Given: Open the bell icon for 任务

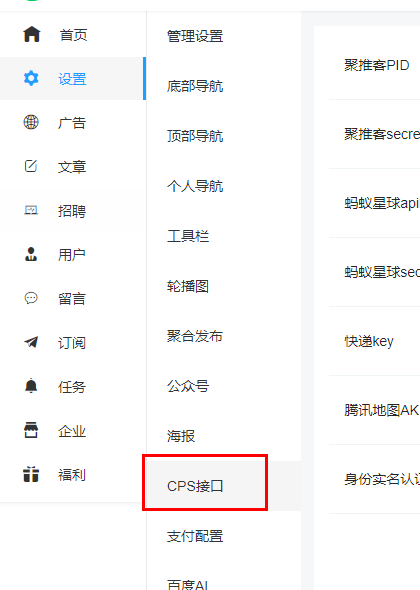Looking at the screenshot, I should click(x=31, y=386).
